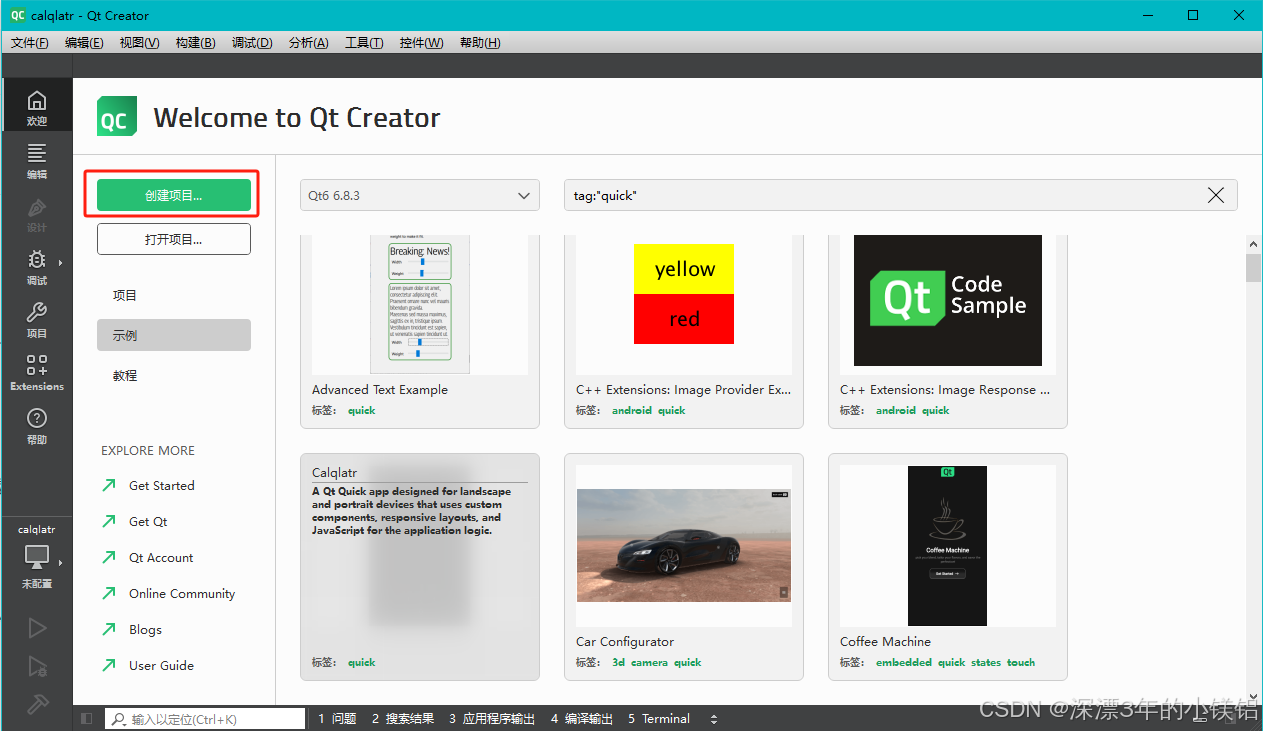The width and height of the screenshot is (1263, 731).
Task: Open the 控件(W) menu
Action: click(x=421, y=43)
